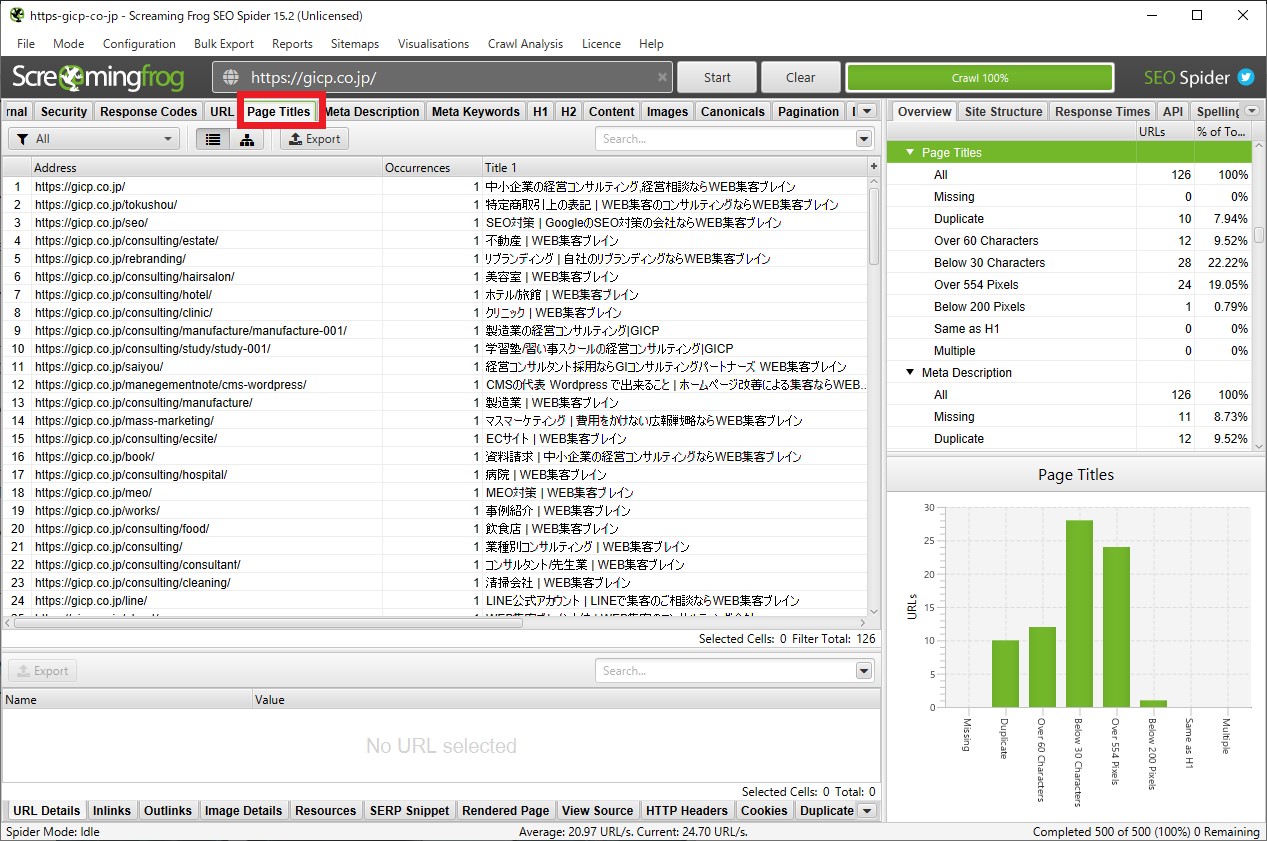Click the URL address input field

pos(443,77)
